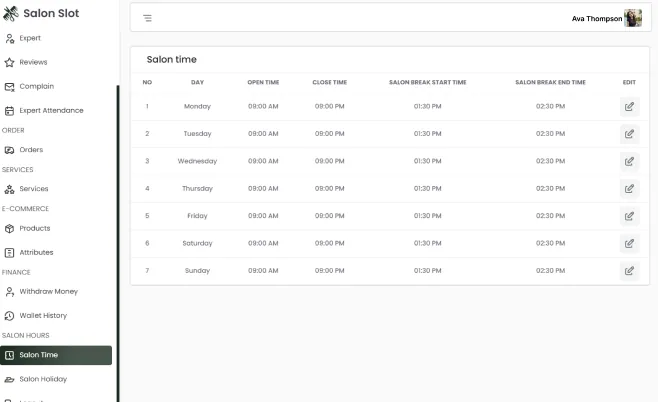Click the Salon Slot scissors logo icon
The width and height of the screenshot is (658, 402).
point(10,13)
